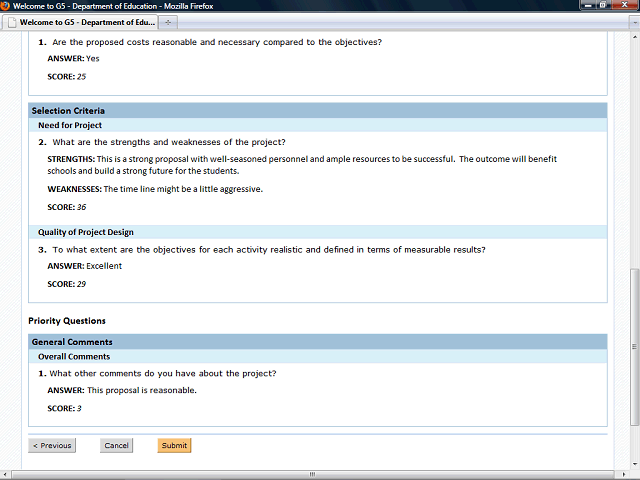Click the horizontal scrollbar right arrow
Image resolution: width=640 pixels, height=480 pixels.
(623, 474)
